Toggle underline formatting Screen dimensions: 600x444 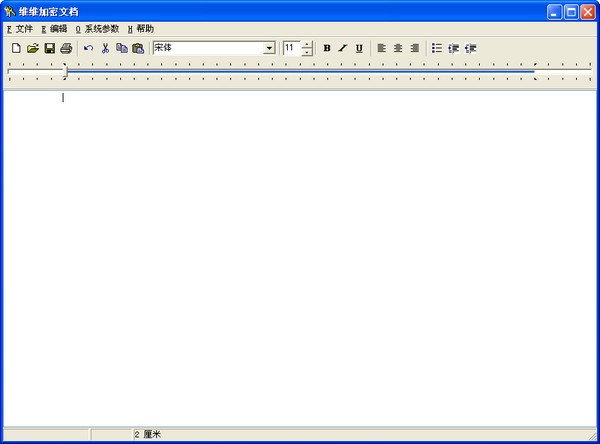(359, 48)
